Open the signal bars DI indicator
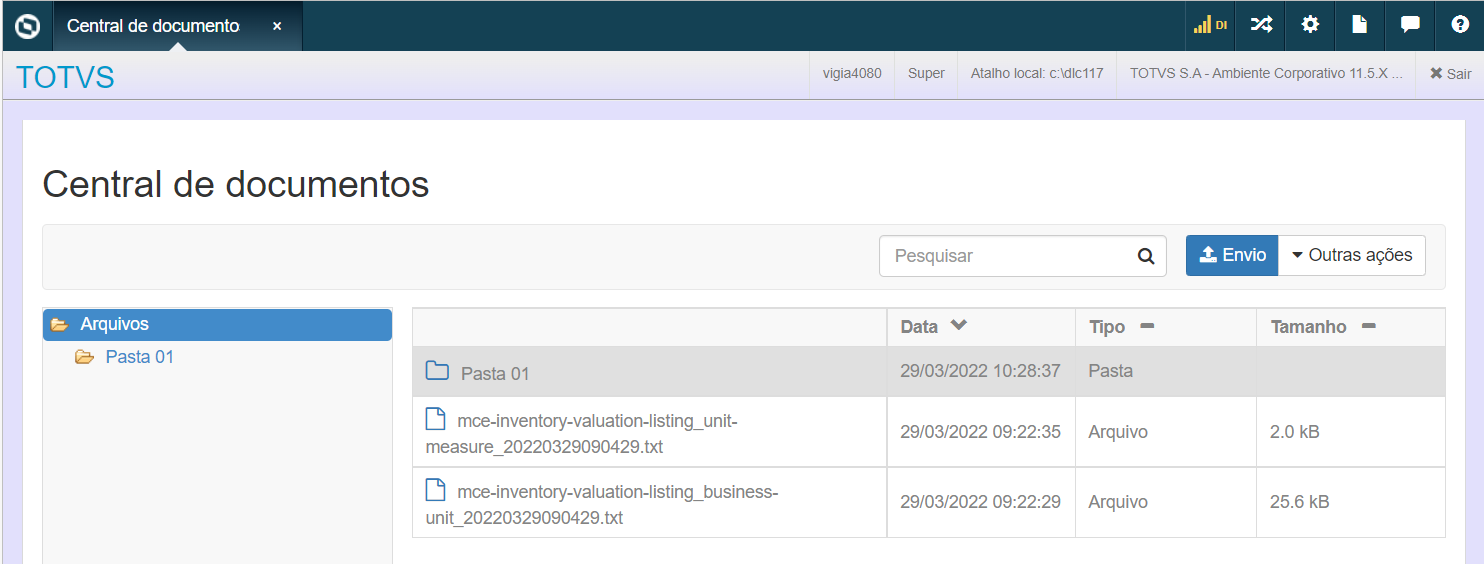Viewport: 1484px width, 564px height. [x=1210, y=25]
